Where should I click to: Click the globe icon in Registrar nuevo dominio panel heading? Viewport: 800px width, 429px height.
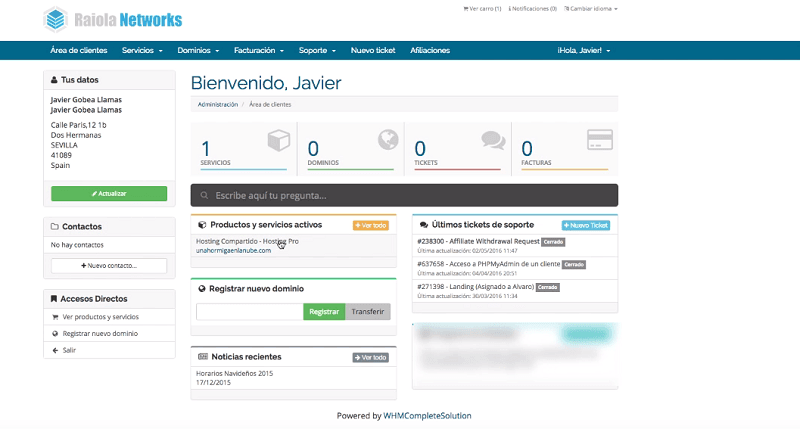[x=202, y=289]
